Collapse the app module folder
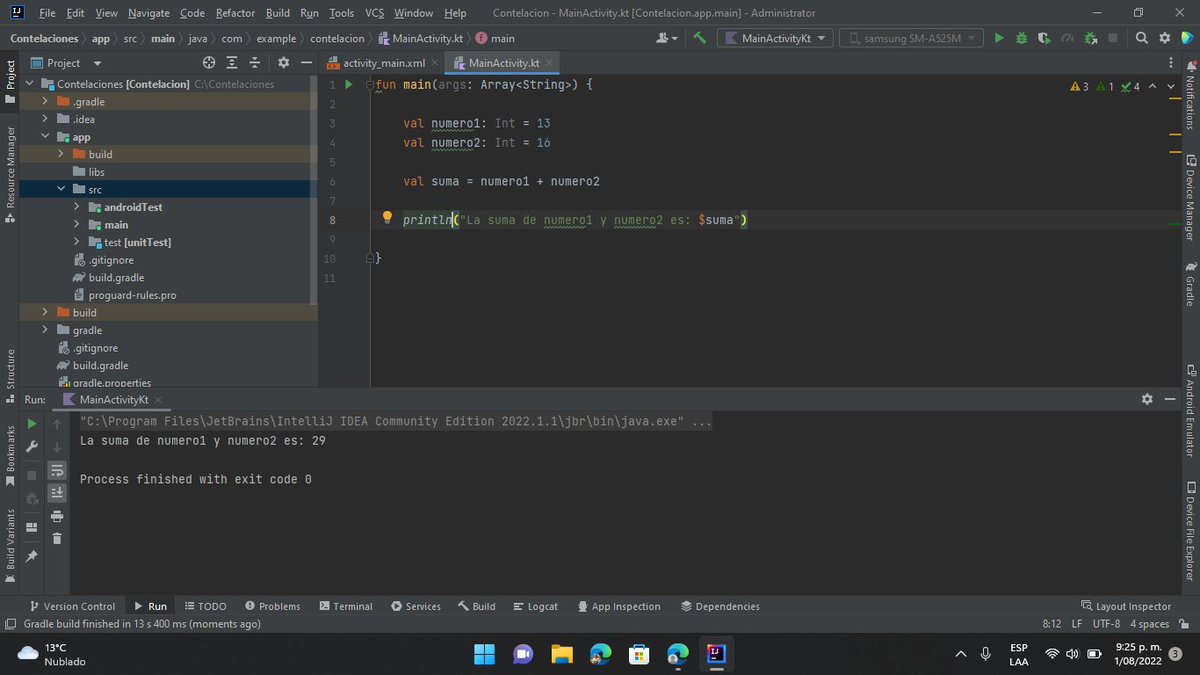This screenshot has width=1200, height=675. 46,137
